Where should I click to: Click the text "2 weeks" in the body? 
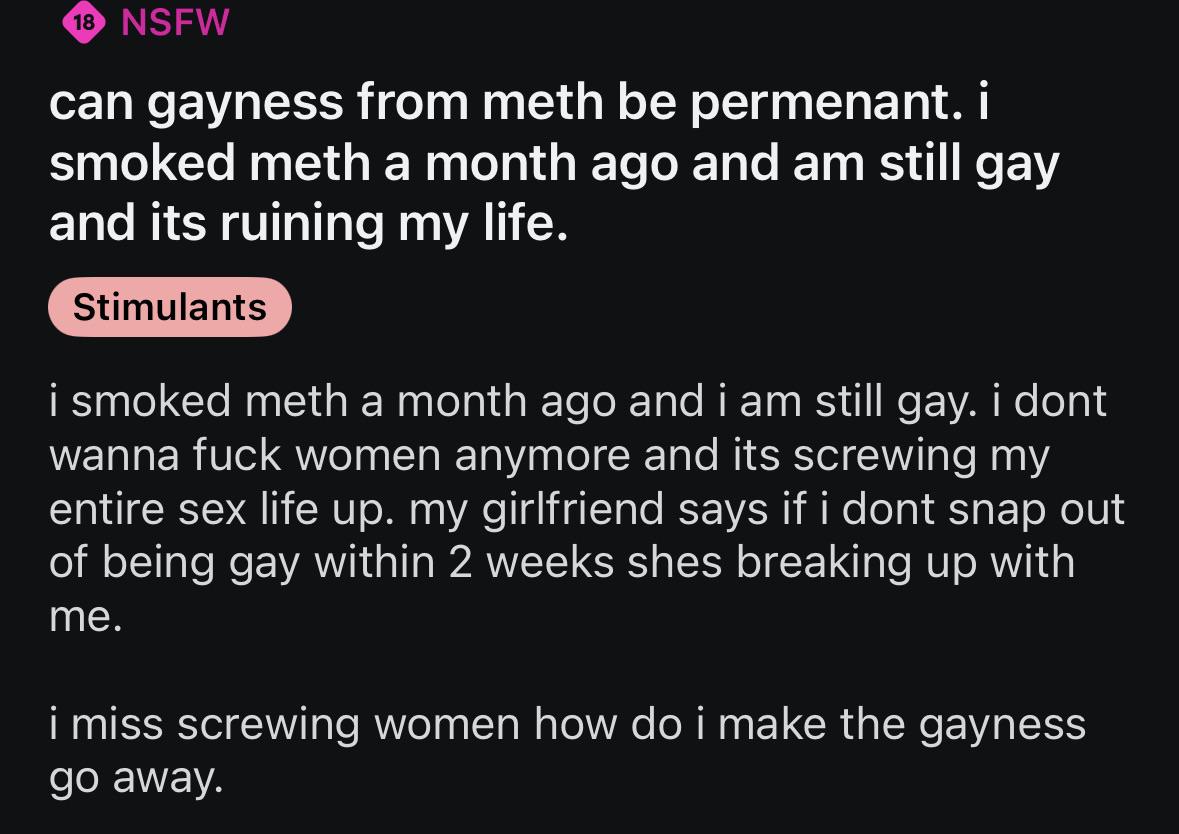[x=516, y=564]
